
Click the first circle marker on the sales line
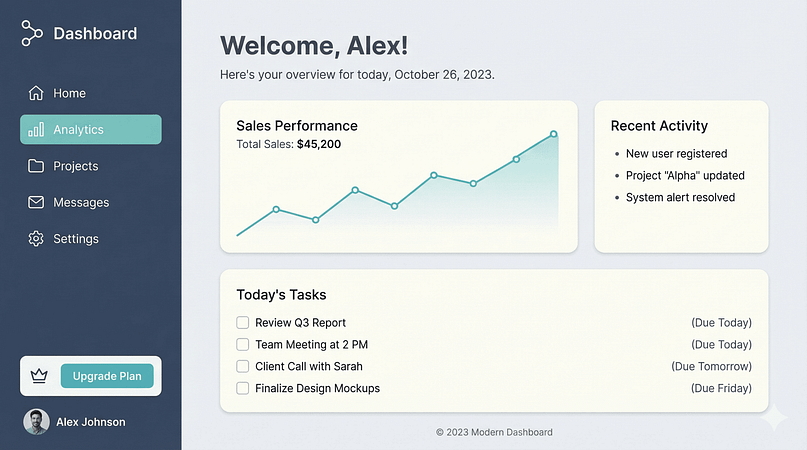pos(276,209)
